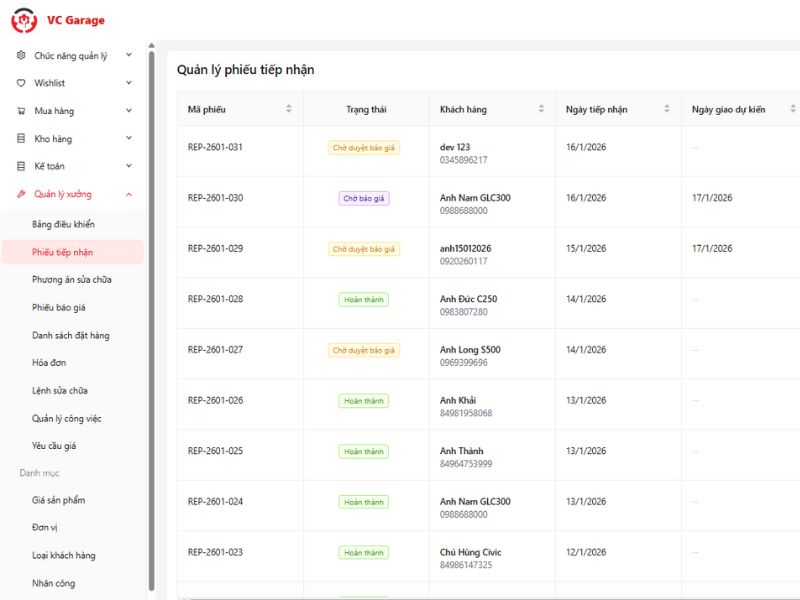Viewport: 800px width, 600px height.
Task: Click the Chức năng quản lý gear icon
Action: (x=22, y=56)
